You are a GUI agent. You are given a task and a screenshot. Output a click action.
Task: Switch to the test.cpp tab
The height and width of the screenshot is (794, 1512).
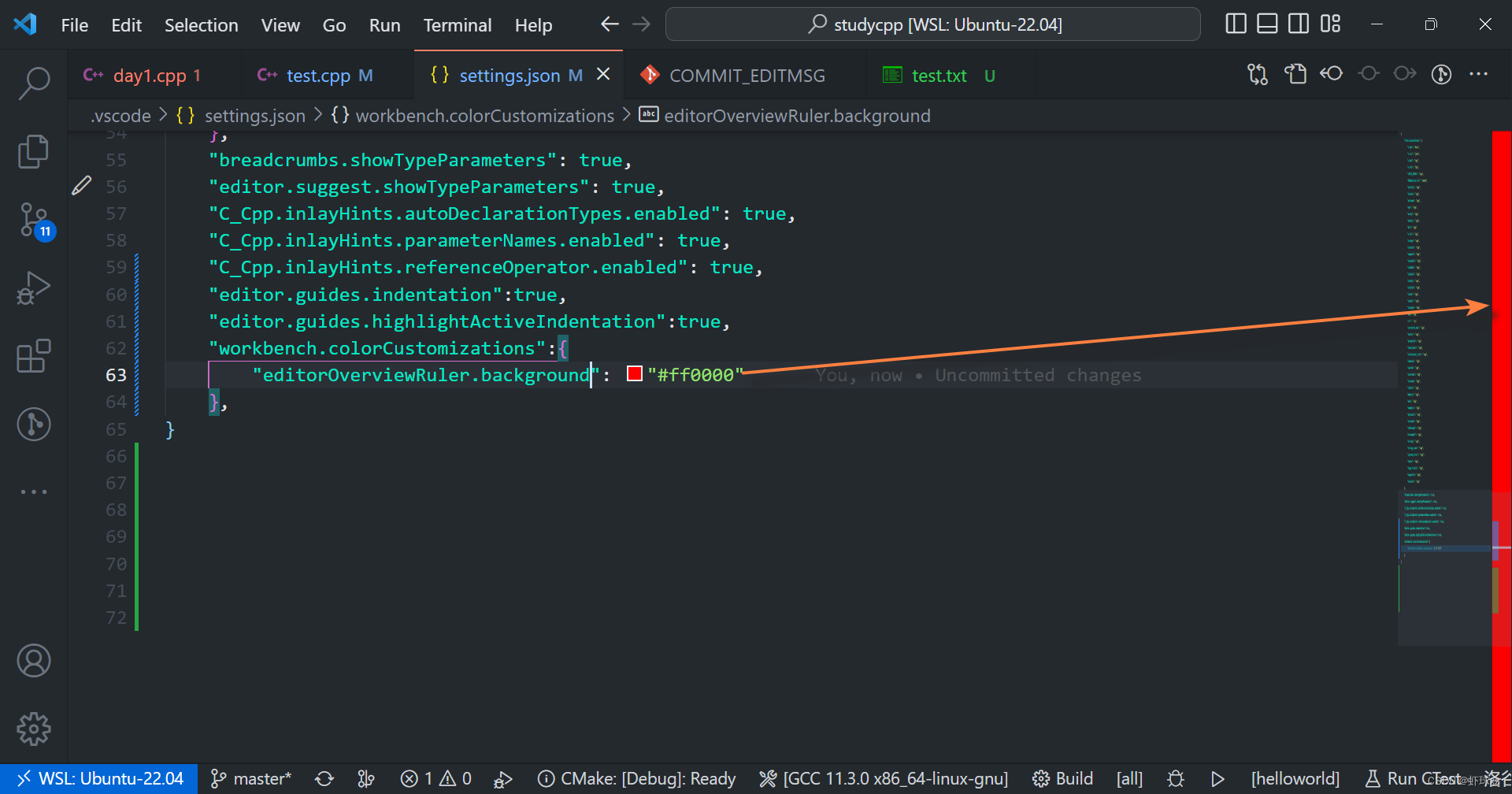[328, 76]
